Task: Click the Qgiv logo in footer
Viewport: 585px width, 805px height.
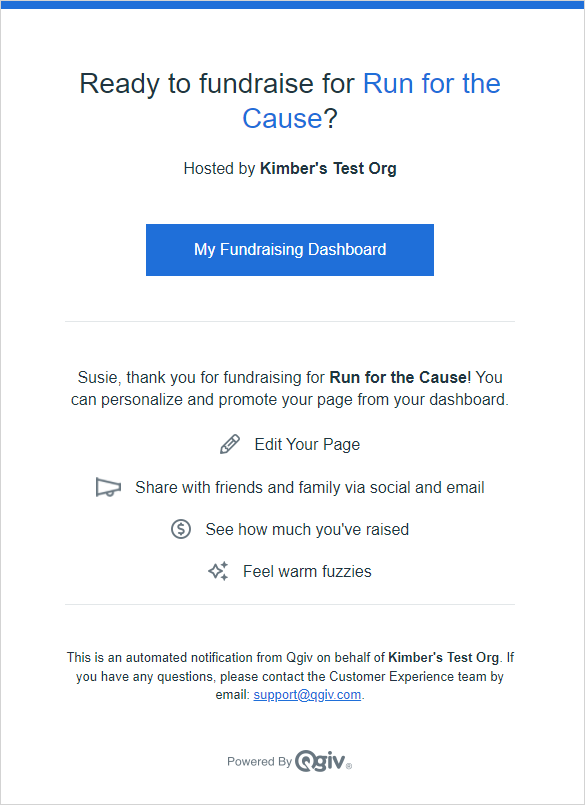Action: (323, 761)
